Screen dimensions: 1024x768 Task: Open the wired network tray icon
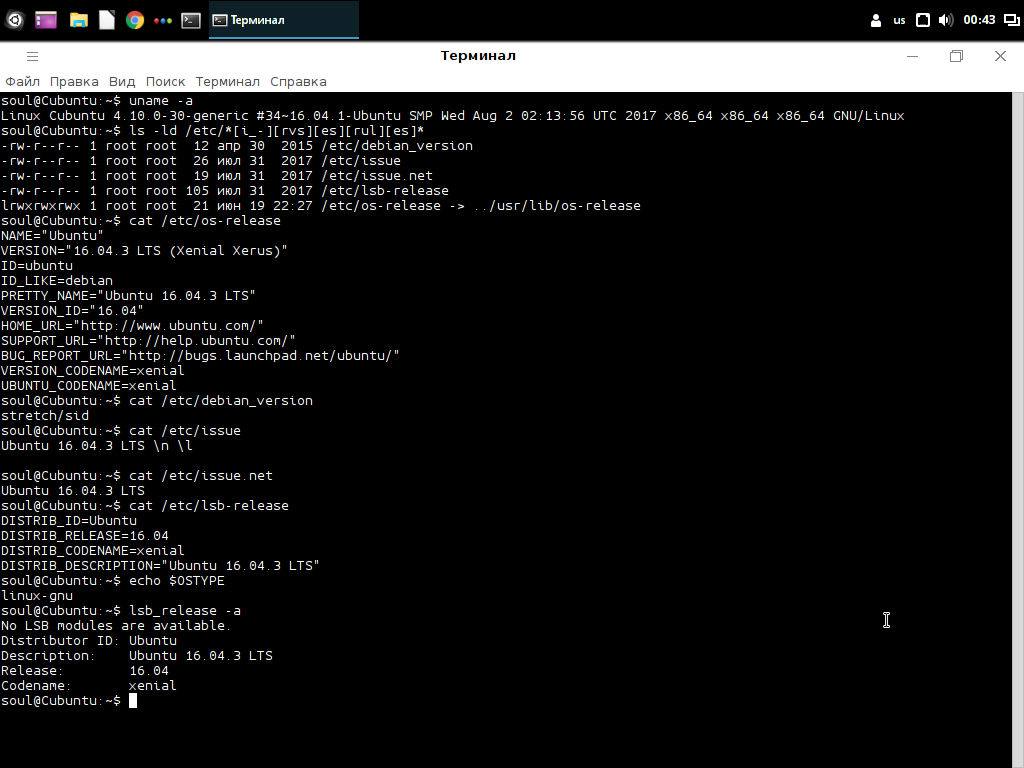923,20
